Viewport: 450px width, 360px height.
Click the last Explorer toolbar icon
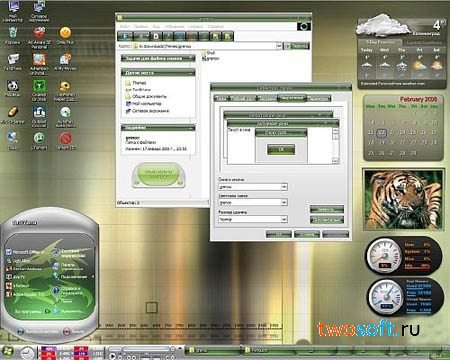(x=228, y=36)
